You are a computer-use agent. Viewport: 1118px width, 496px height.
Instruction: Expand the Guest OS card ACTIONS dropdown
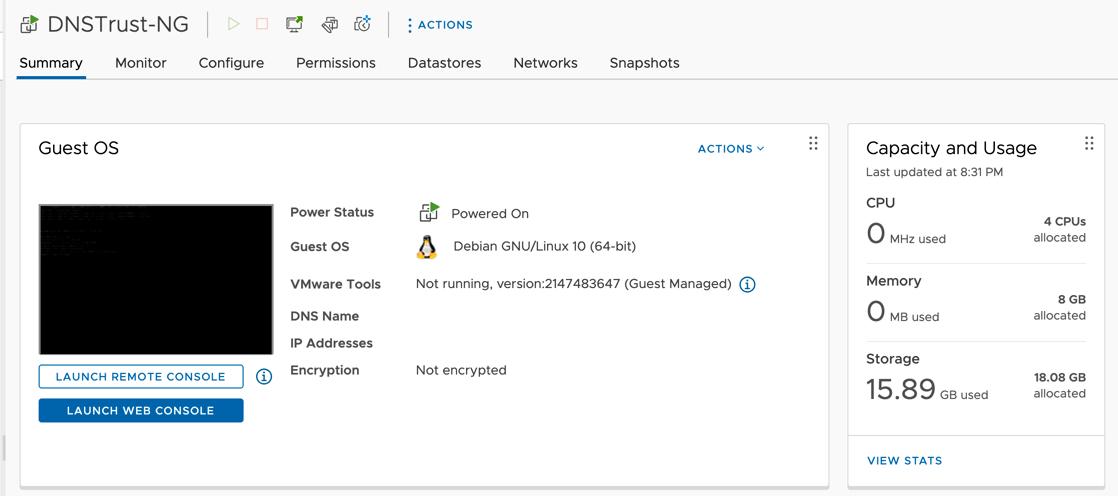click(730, 149)
